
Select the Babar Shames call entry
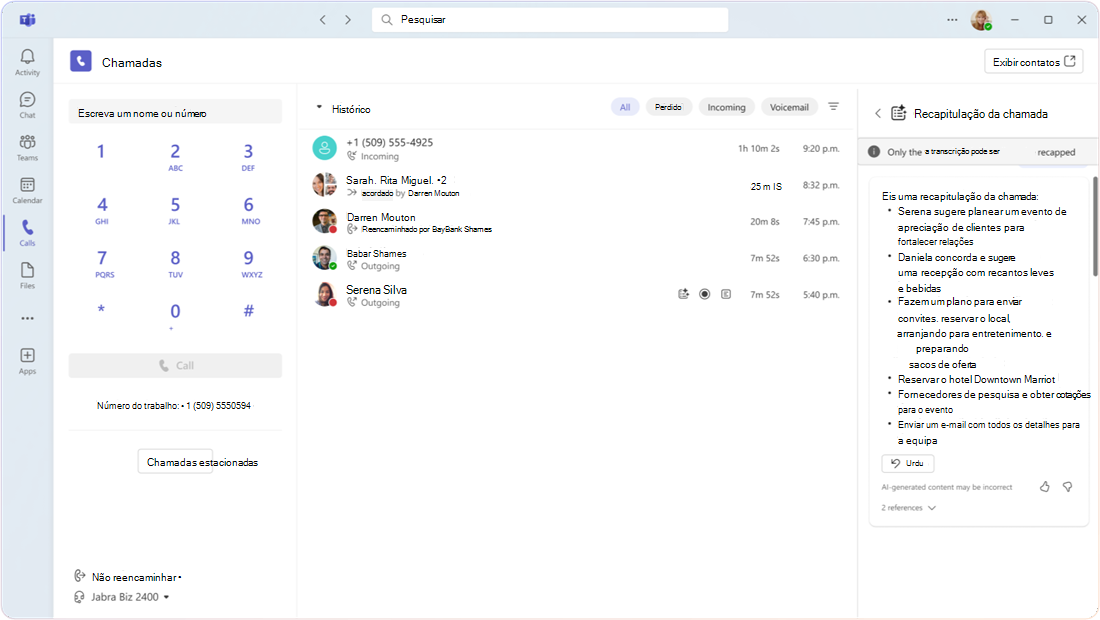pyautogui.click(x=577, y=258)
